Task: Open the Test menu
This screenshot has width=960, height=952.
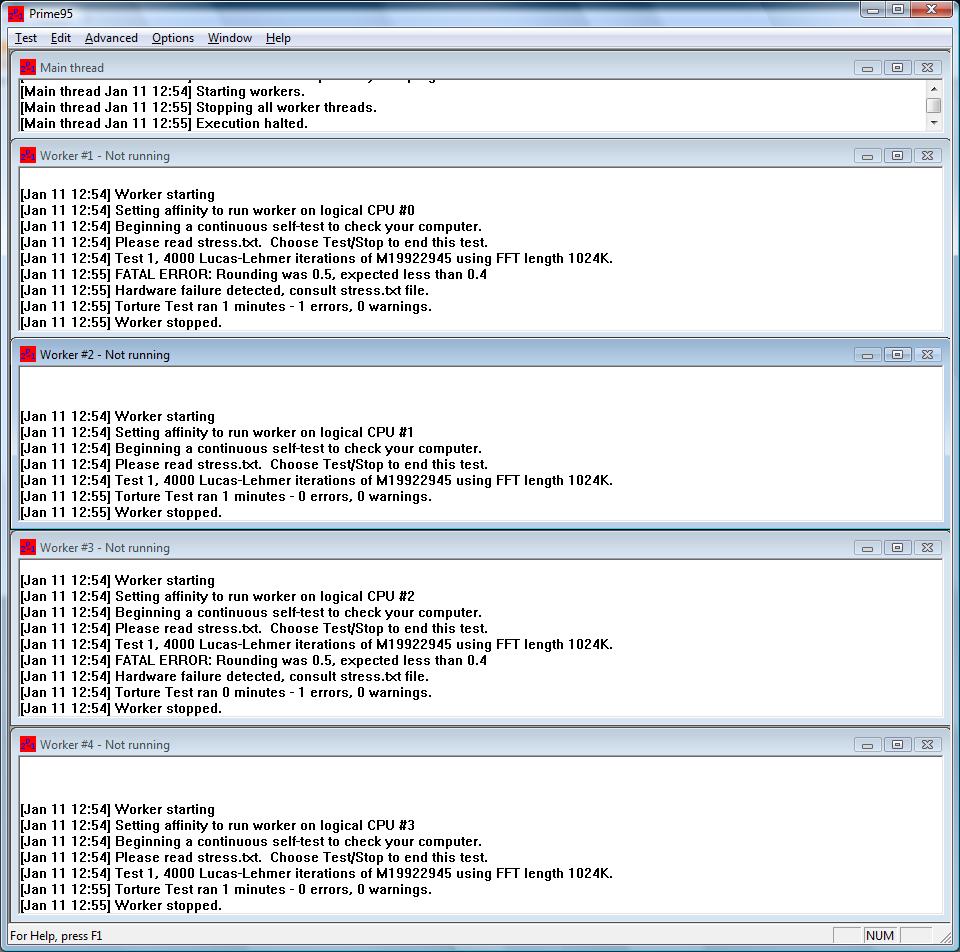Action: click(26, 38)
